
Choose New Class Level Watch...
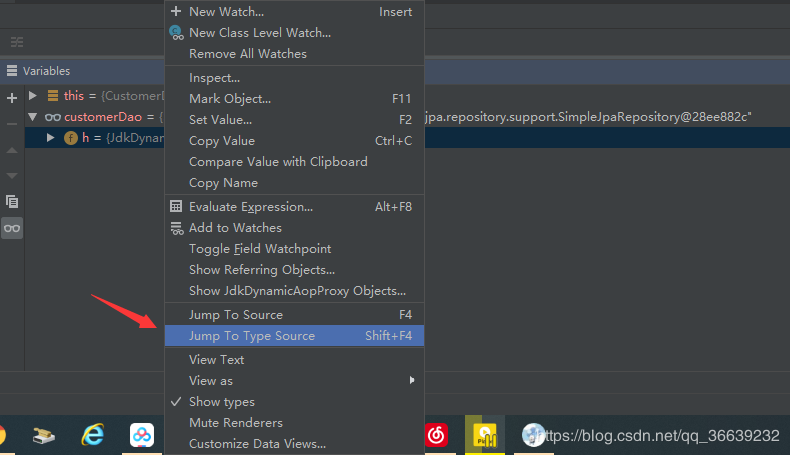[294, 33]
